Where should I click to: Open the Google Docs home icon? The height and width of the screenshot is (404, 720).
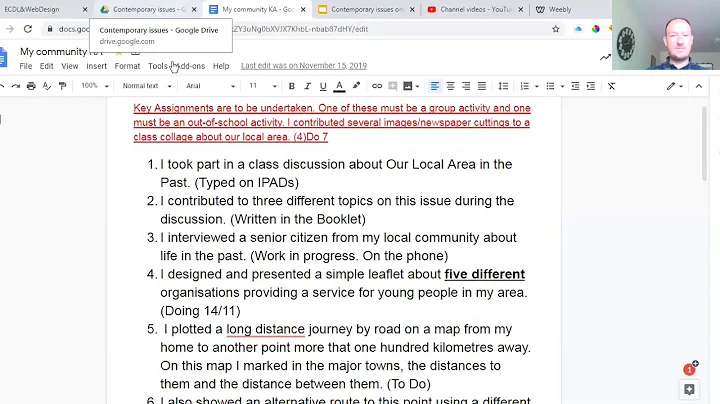tap(3, 57)
